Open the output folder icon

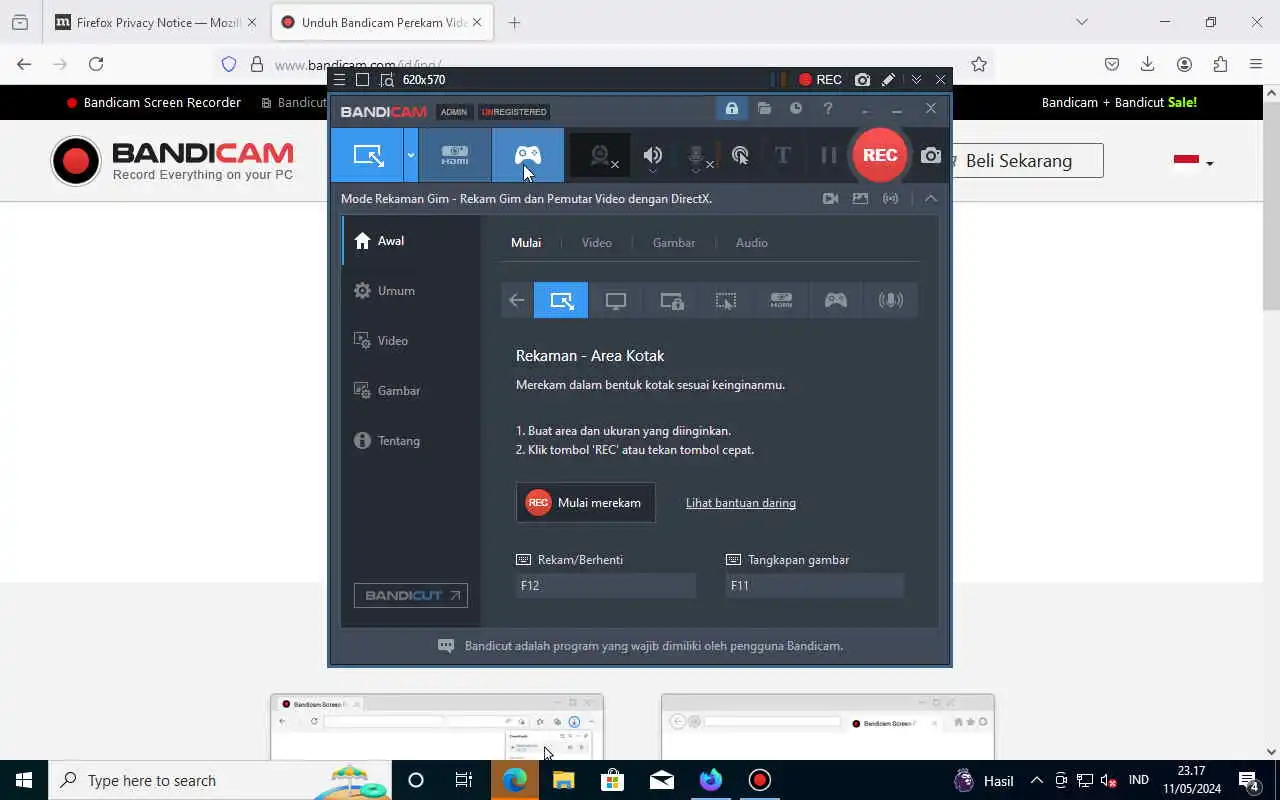tap(764, 108)
